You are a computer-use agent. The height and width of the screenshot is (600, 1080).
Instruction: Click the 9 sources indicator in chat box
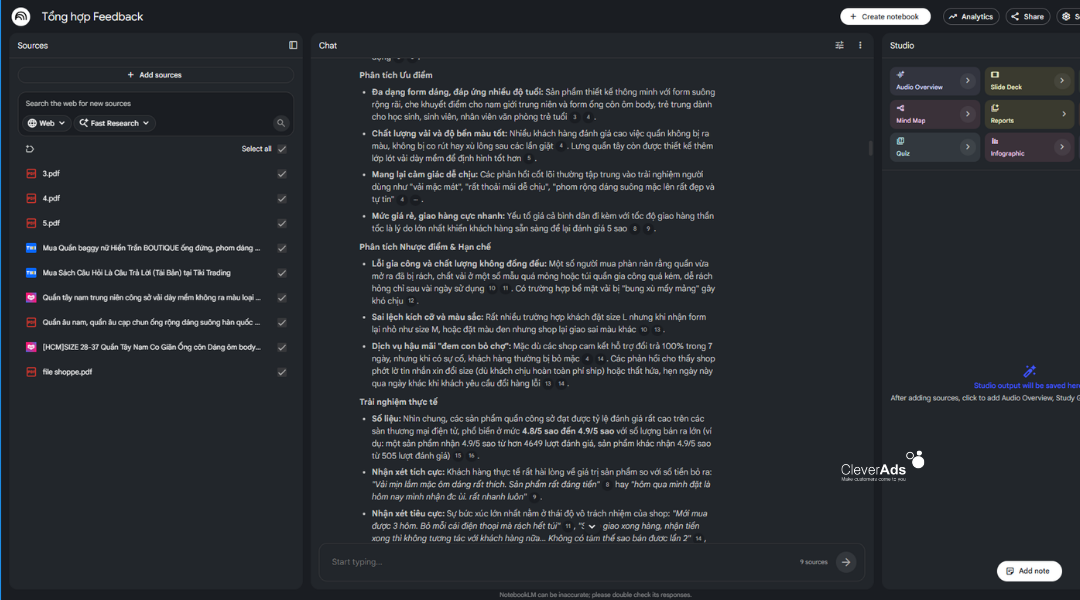click(813, 562)
